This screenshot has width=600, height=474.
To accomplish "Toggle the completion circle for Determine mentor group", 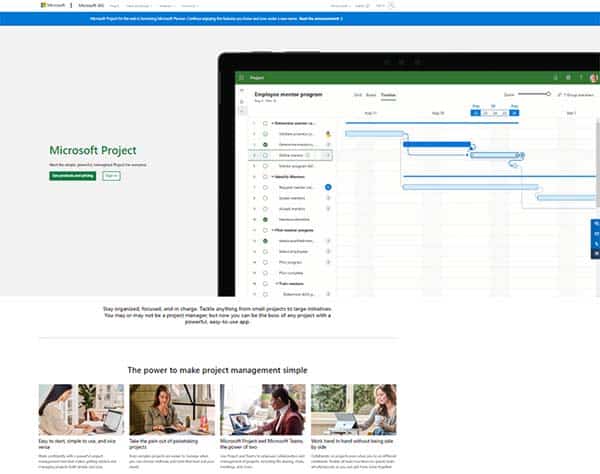I will pos(265,123).
